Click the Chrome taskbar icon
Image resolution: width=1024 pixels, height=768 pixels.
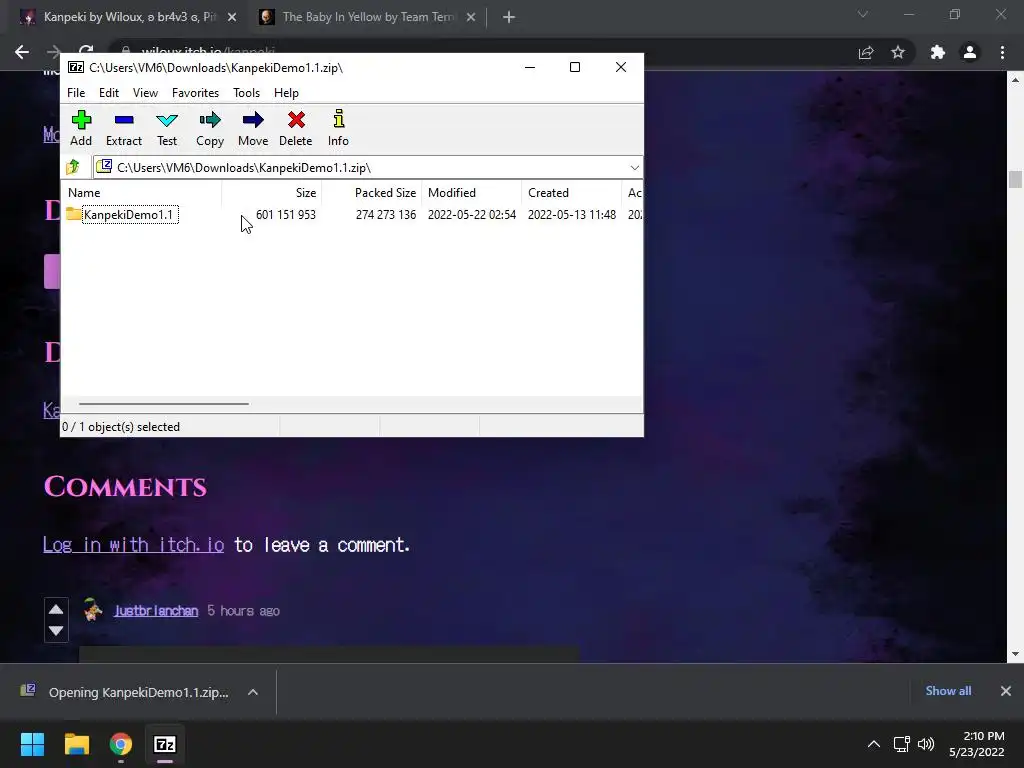pos(121,744)
